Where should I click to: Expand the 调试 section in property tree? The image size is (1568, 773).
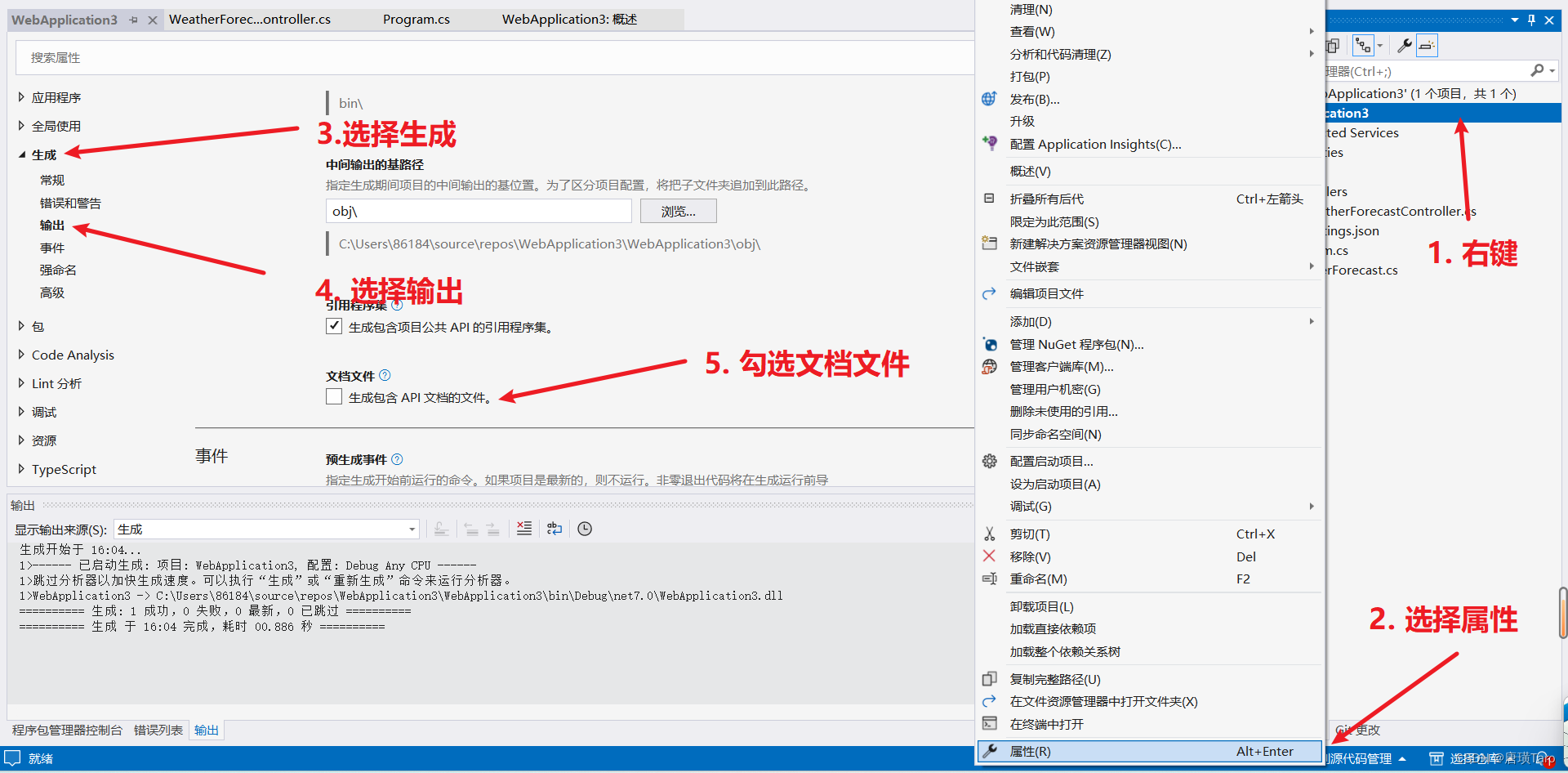pyautogui.click(x=21, y=412)
